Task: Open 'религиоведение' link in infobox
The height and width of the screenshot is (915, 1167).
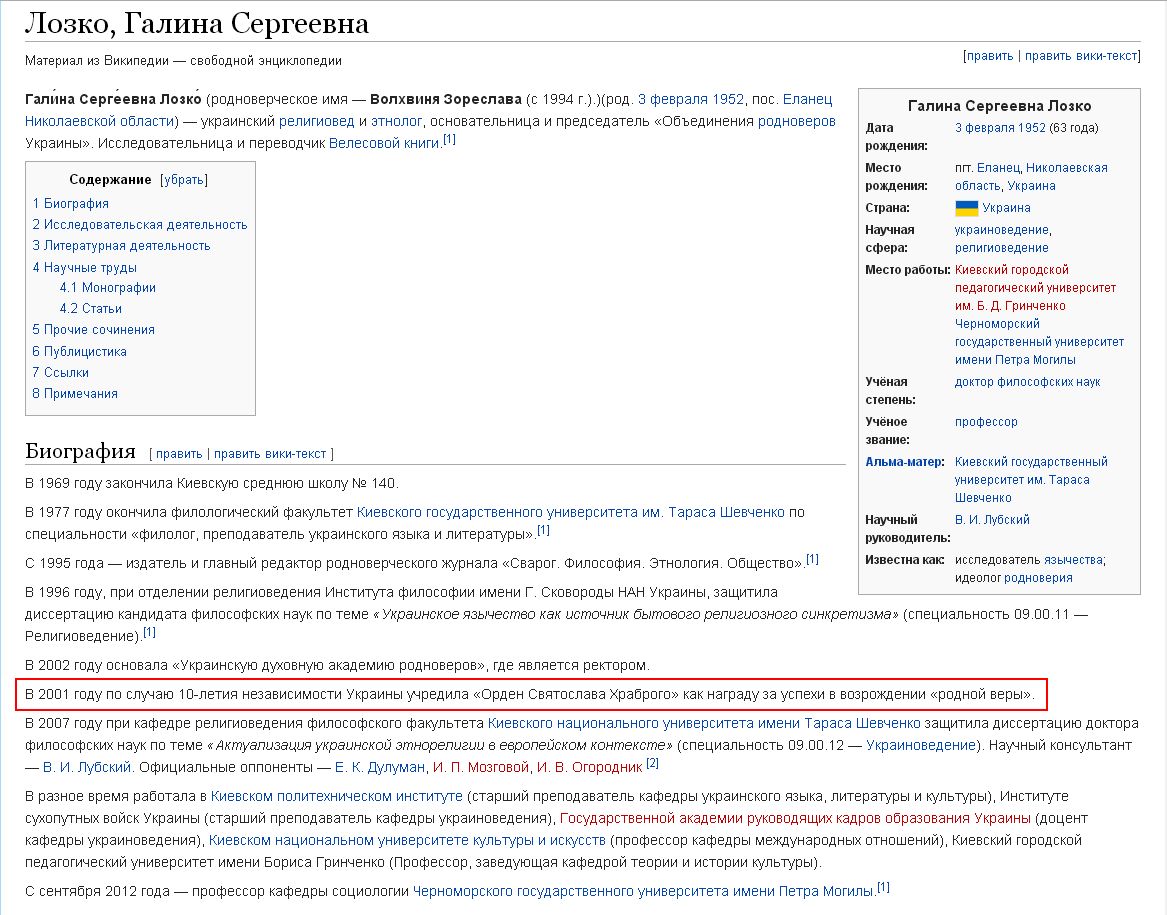Action: click(1002, 247)
